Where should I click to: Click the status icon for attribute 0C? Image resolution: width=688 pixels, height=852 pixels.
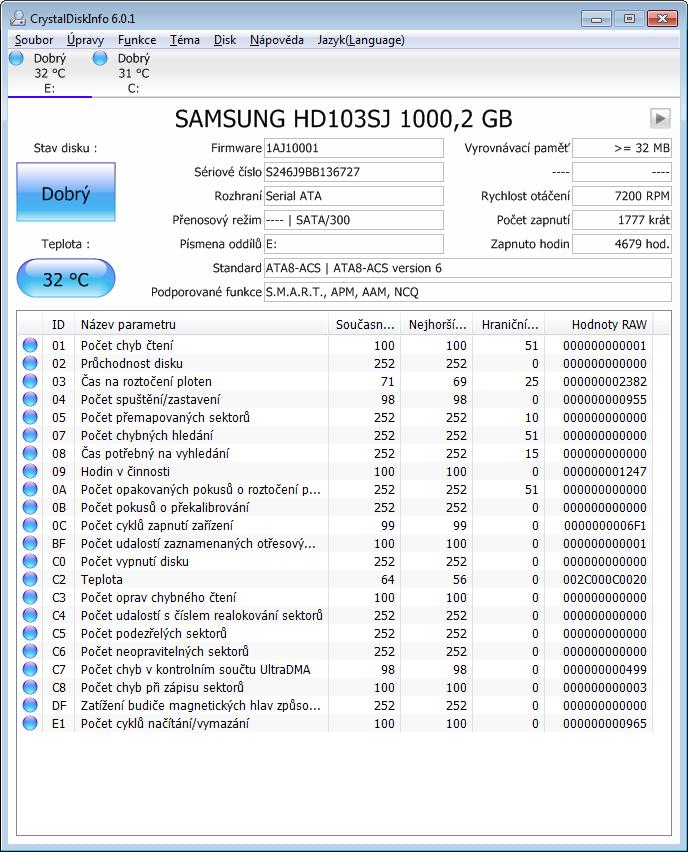[x=30, y=525]
